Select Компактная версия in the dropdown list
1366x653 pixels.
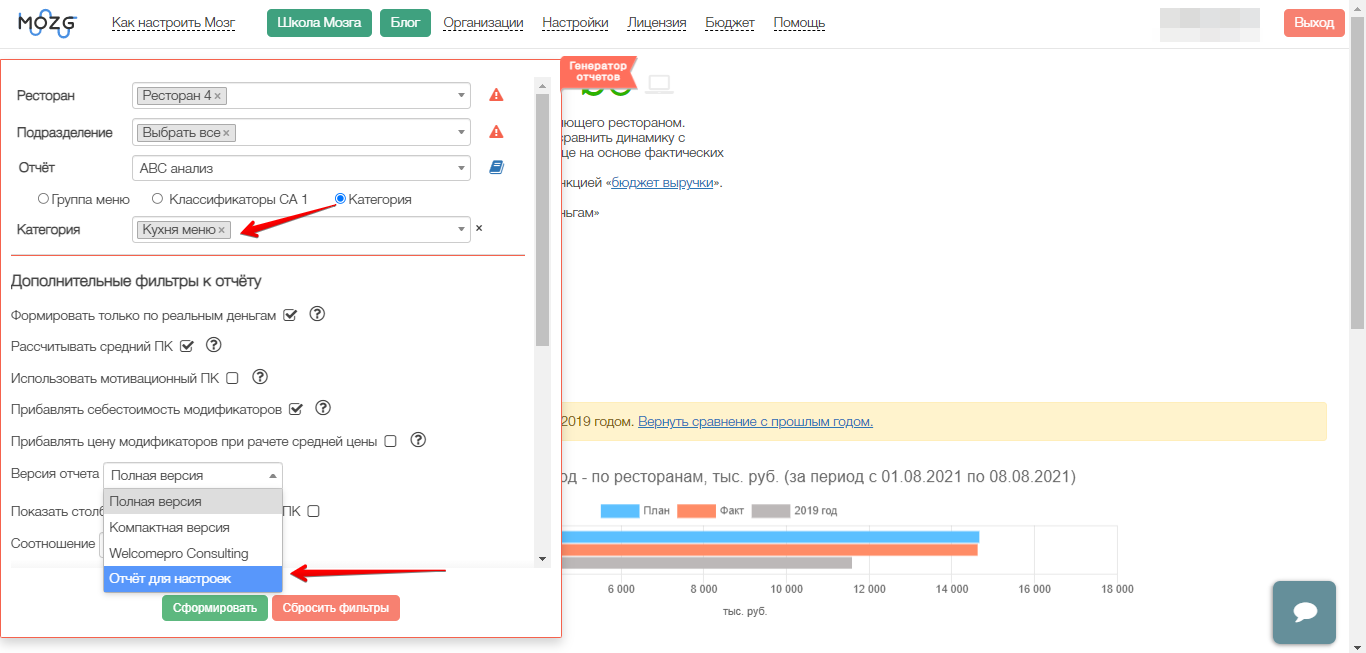[x=170, y=527]
